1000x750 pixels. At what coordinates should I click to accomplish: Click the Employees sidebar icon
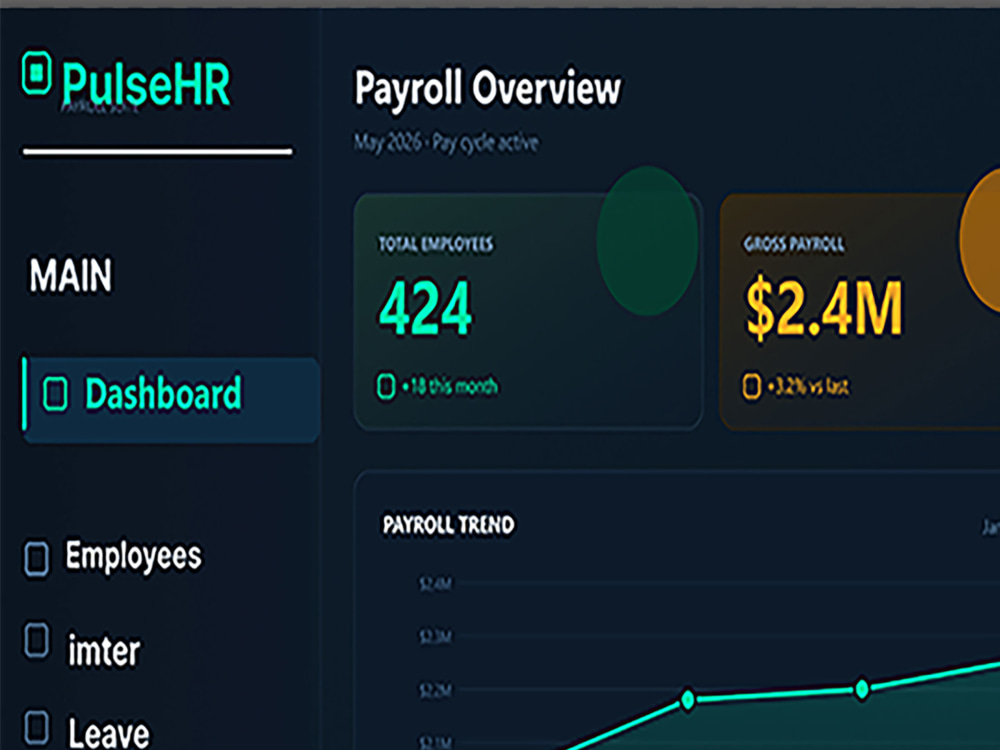click(36, 559)
